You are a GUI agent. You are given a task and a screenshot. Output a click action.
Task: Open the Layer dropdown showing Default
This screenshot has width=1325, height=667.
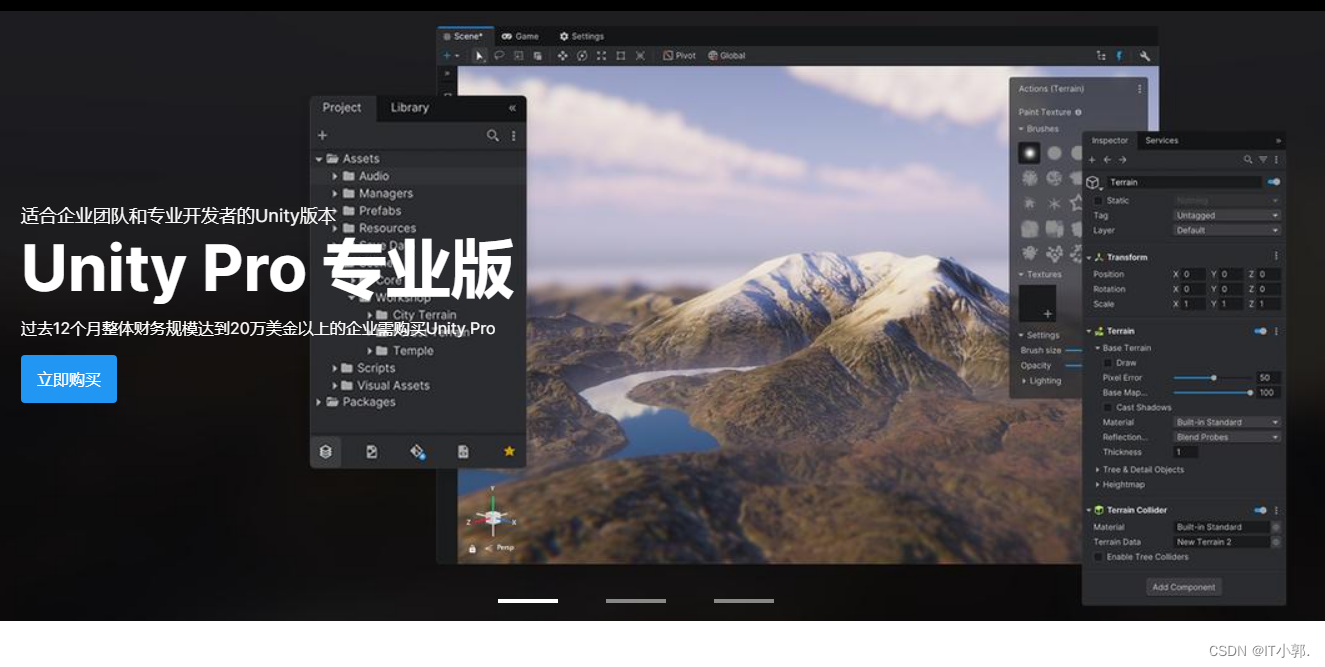point(1227,230)
